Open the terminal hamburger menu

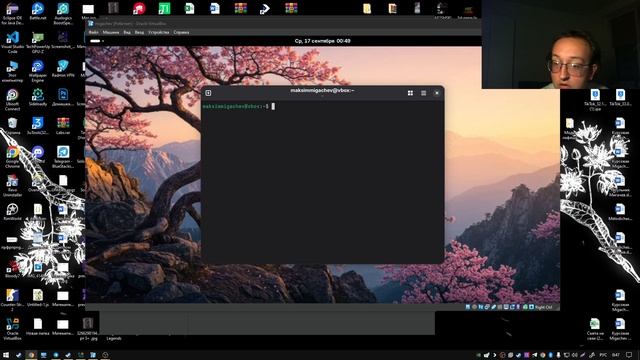(424, 93)
